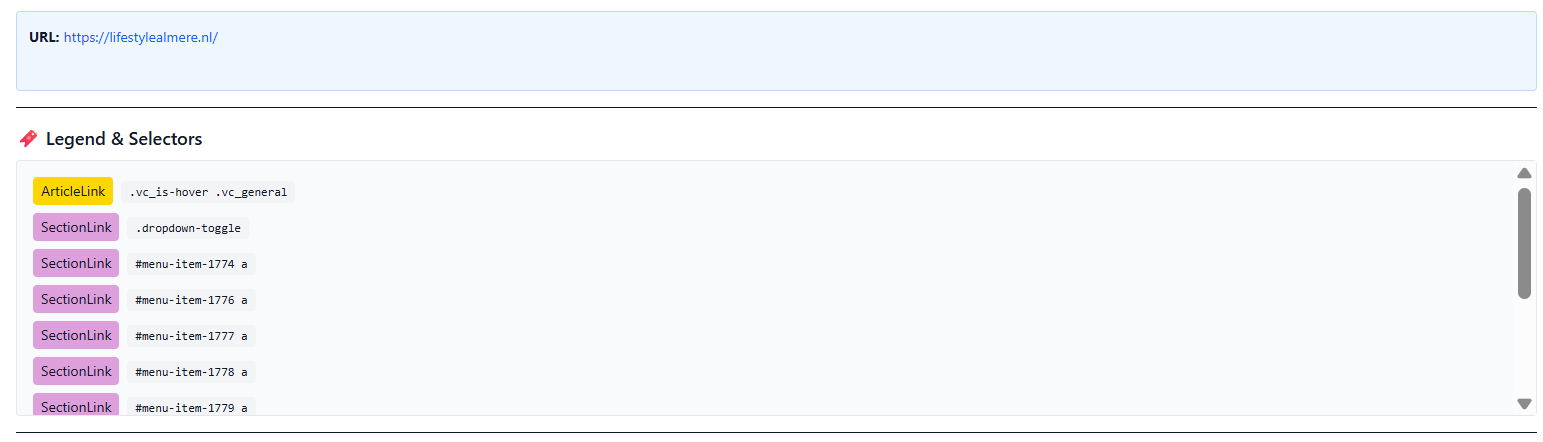Click the Legend & Selectors heading
1543x442 pixels.
pyautogui.click(x=124, y=139)
